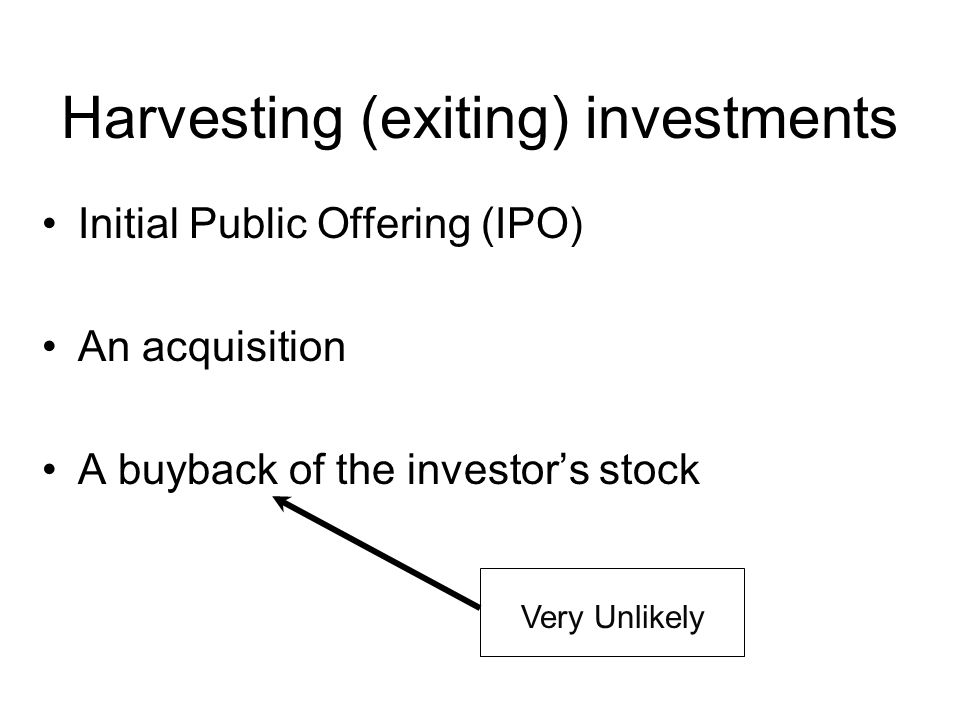Click the word "stock" ending the third bullet
Image resolution: width=960 pixels, height=720 pixels.
(x=649, y=470)
